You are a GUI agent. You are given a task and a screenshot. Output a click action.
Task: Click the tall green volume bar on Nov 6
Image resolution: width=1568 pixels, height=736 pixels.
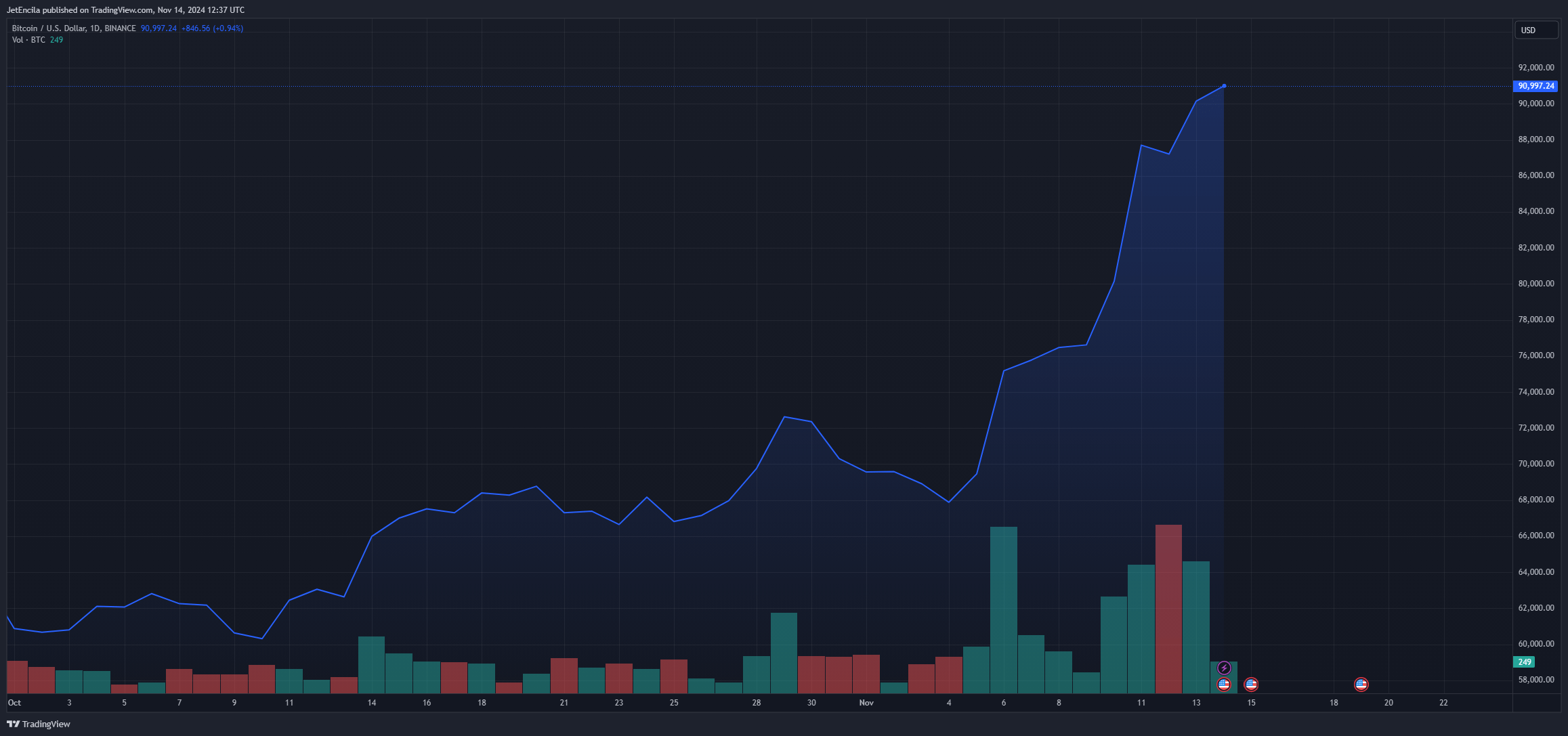[x=1004, y=609]
